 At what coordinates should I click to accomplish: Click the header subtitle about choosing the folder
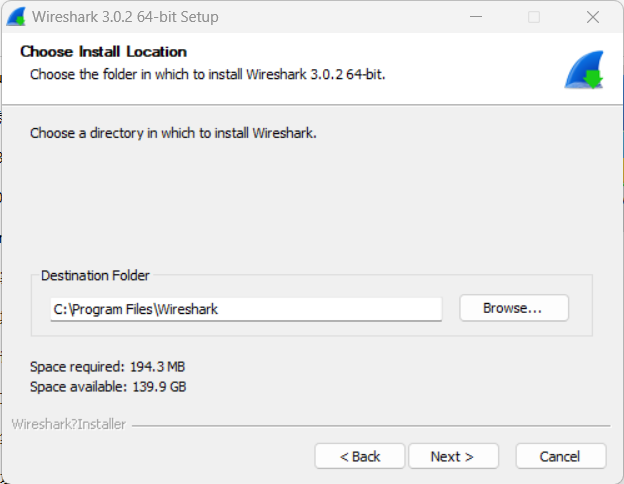[x=207, y=74]
